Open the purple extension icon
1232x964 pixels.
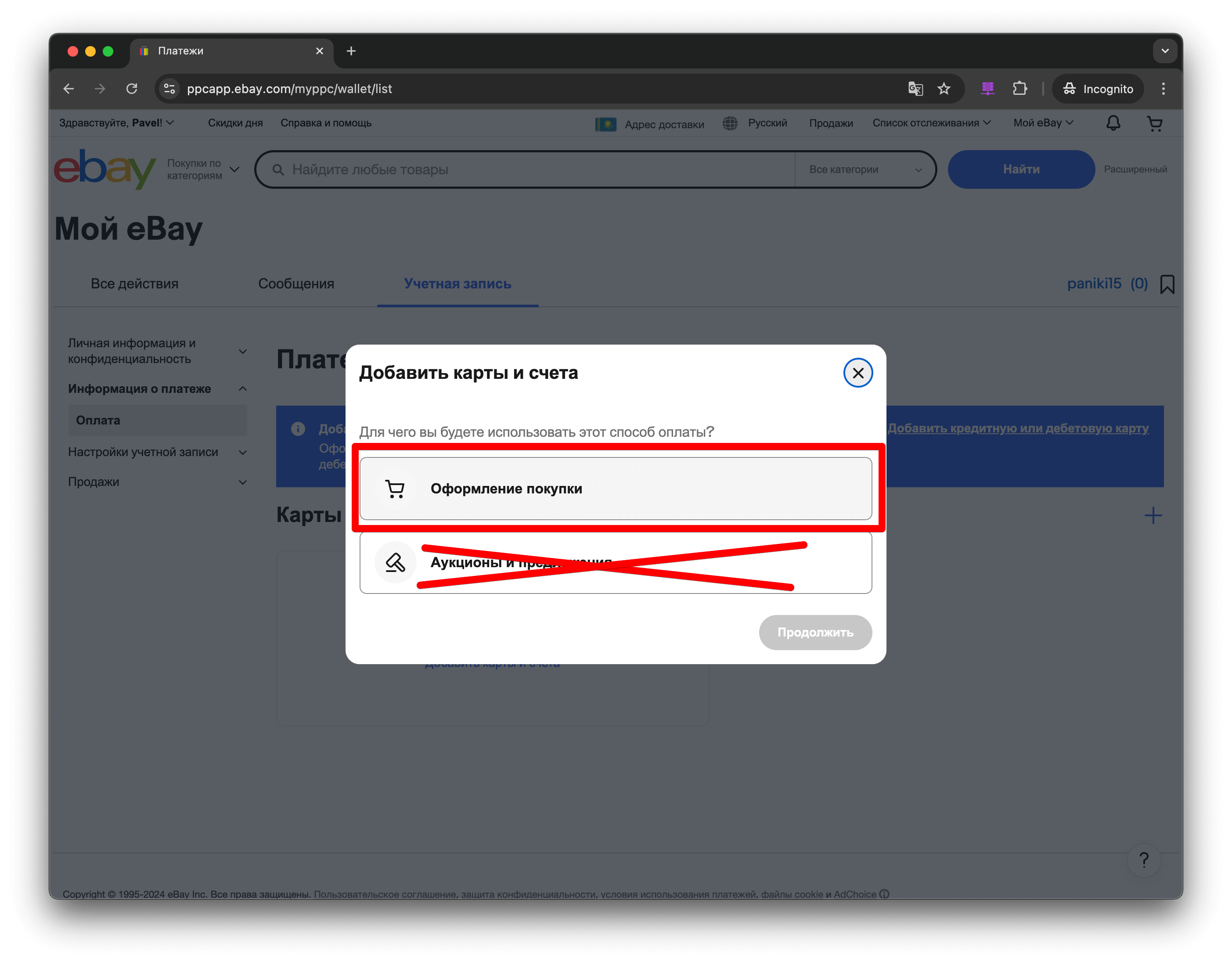(x=987, y=89)
